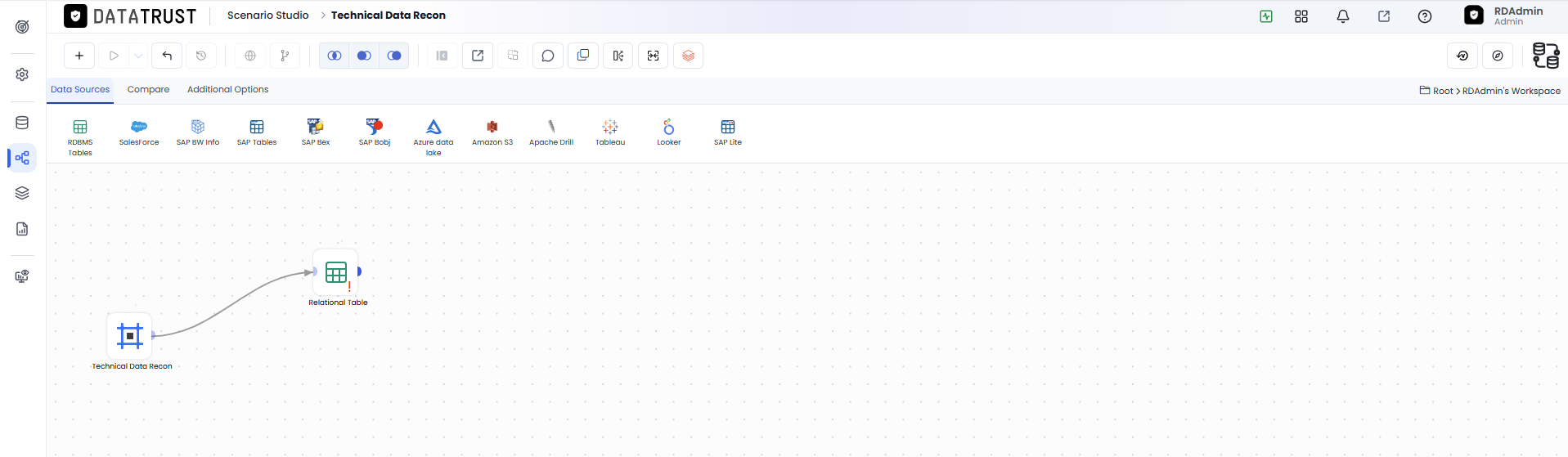The image size is (1568, 457).
Task: Click the history clock icon in toolbar
Action: [201, 56]
